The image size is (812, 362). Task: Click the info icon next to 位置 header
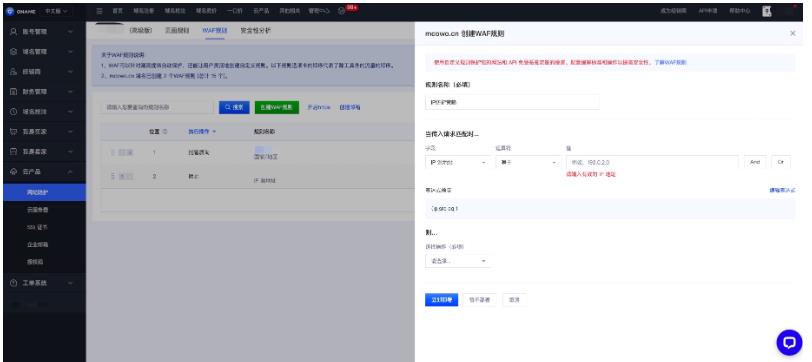point(165,132)
